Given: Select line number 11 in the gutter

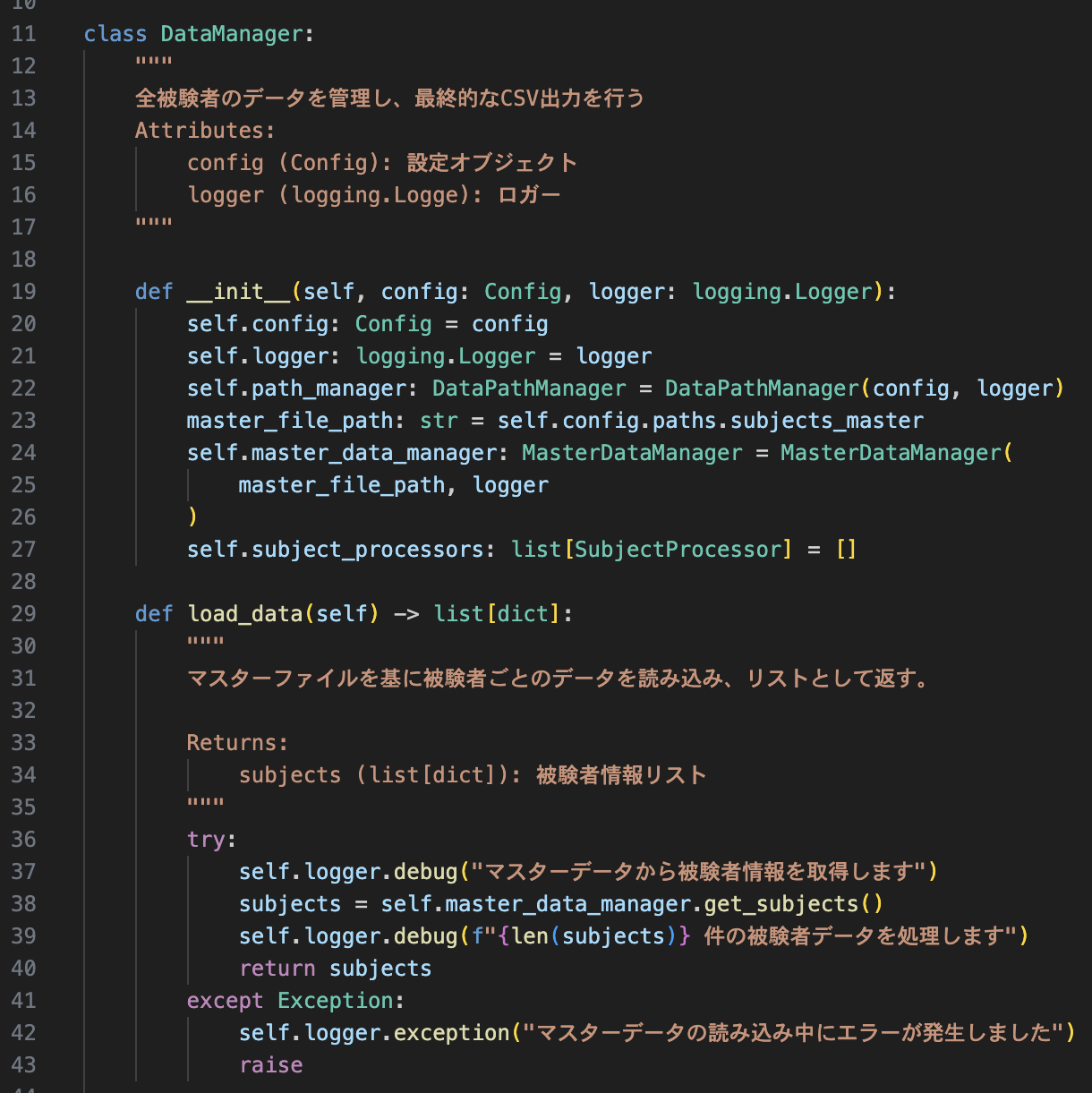Looking at the screenshot, I should (24, 34).
